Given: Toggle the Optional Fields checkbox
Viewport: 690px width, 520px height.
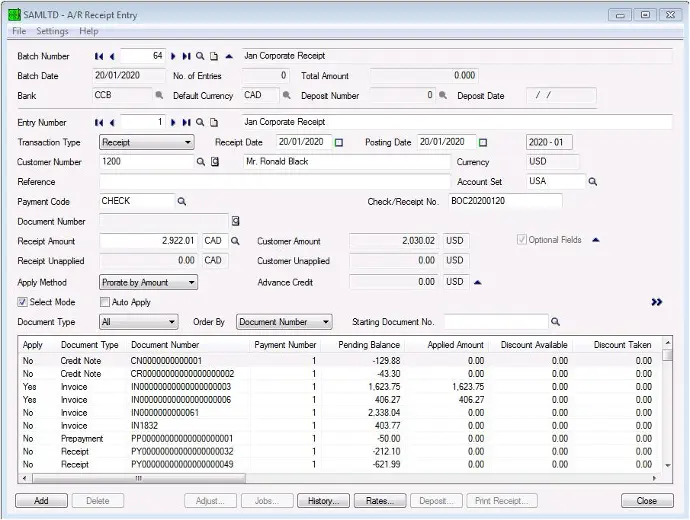Looking at the screenshot, I should coord(521,240).
